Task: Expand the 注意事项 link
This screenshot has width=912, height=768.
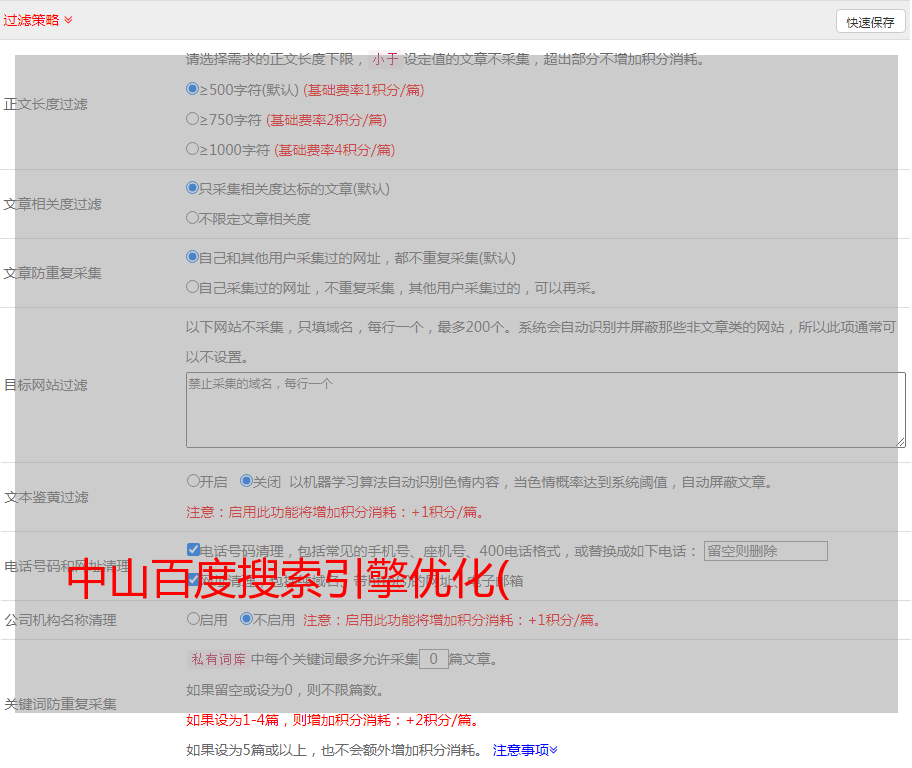Action: 525,750
